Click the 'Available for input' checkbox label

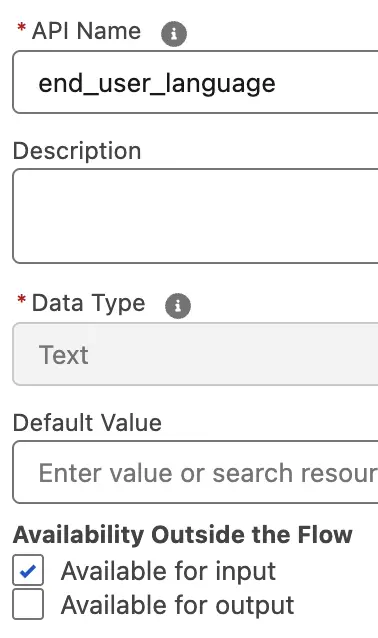point(168,570)
